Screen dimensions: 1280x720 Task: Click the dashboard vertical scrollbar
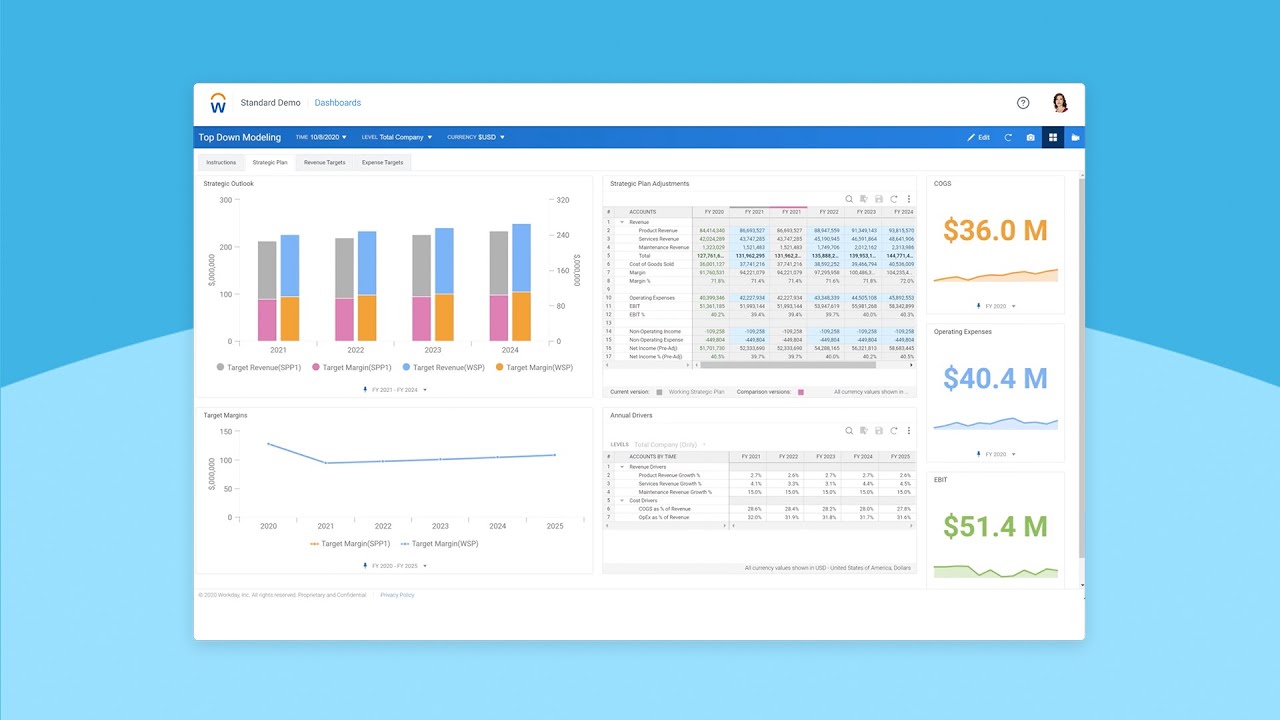(x=1081, y=370)
